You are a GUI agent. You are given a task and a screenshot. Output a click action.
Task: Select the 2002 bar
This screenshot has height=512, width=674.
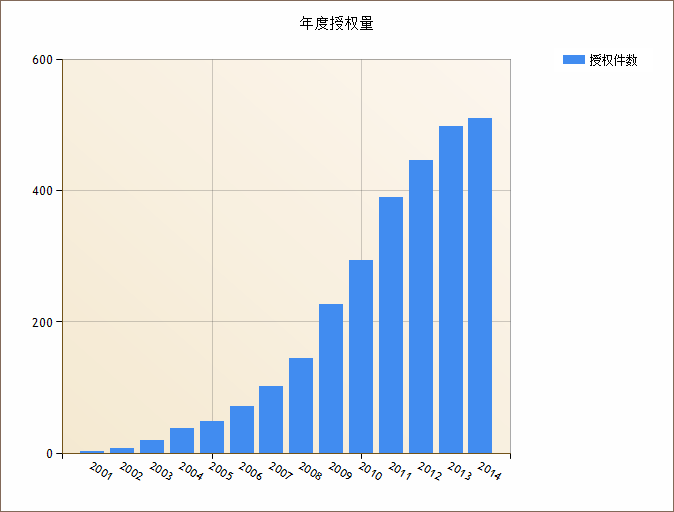point(122,451)
